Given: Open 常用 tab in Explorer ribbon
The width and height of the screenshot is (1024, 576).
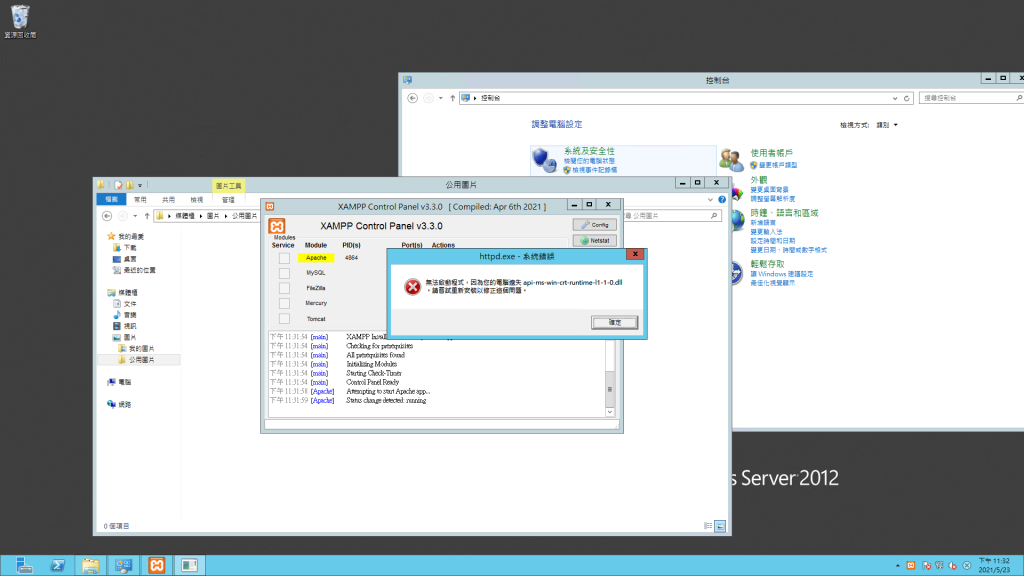Looking at the screenshot, I should pos(140,199).
